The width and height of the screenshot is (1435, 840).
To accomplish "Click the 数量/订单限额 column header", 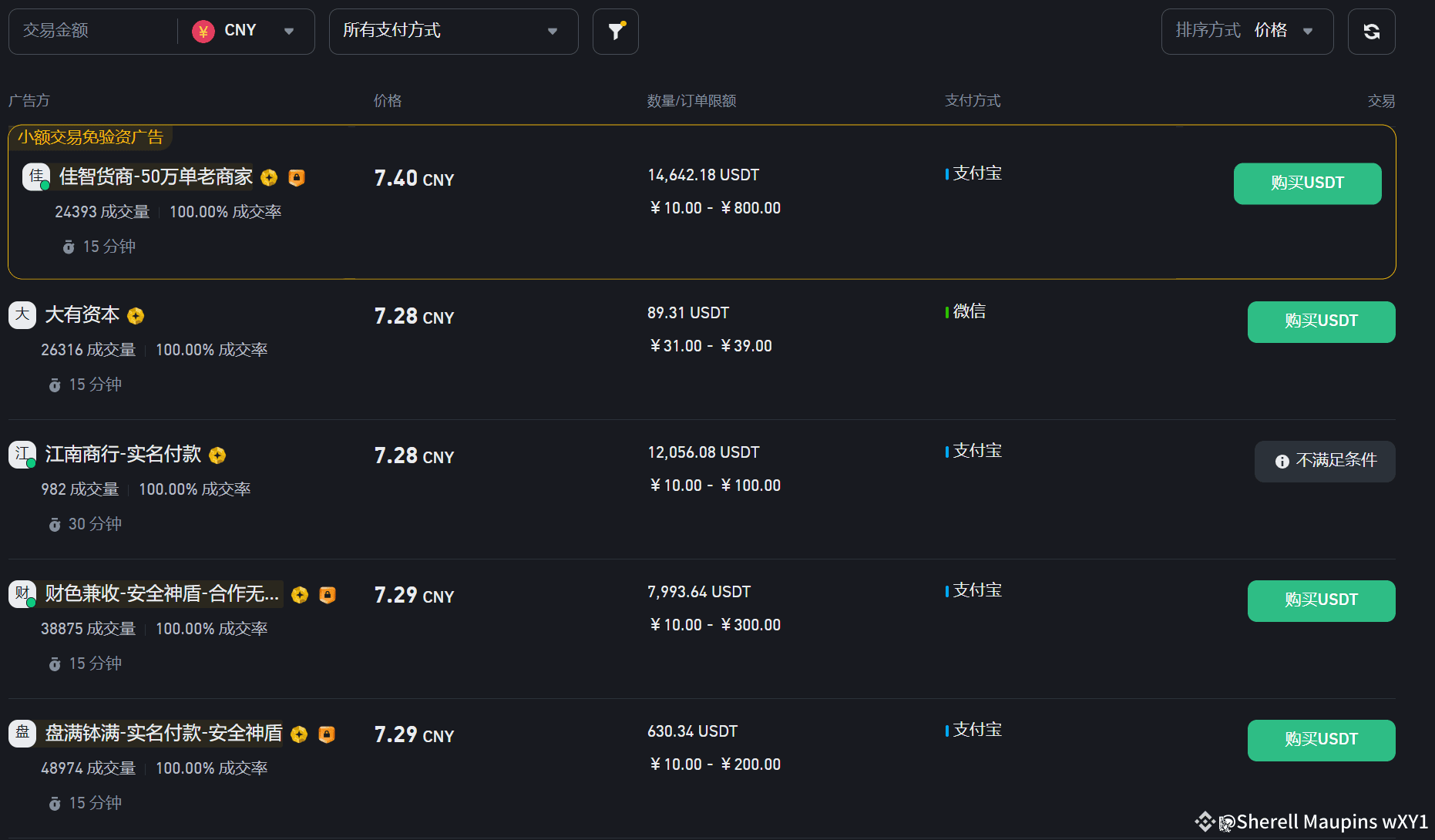I will [691, 101].
